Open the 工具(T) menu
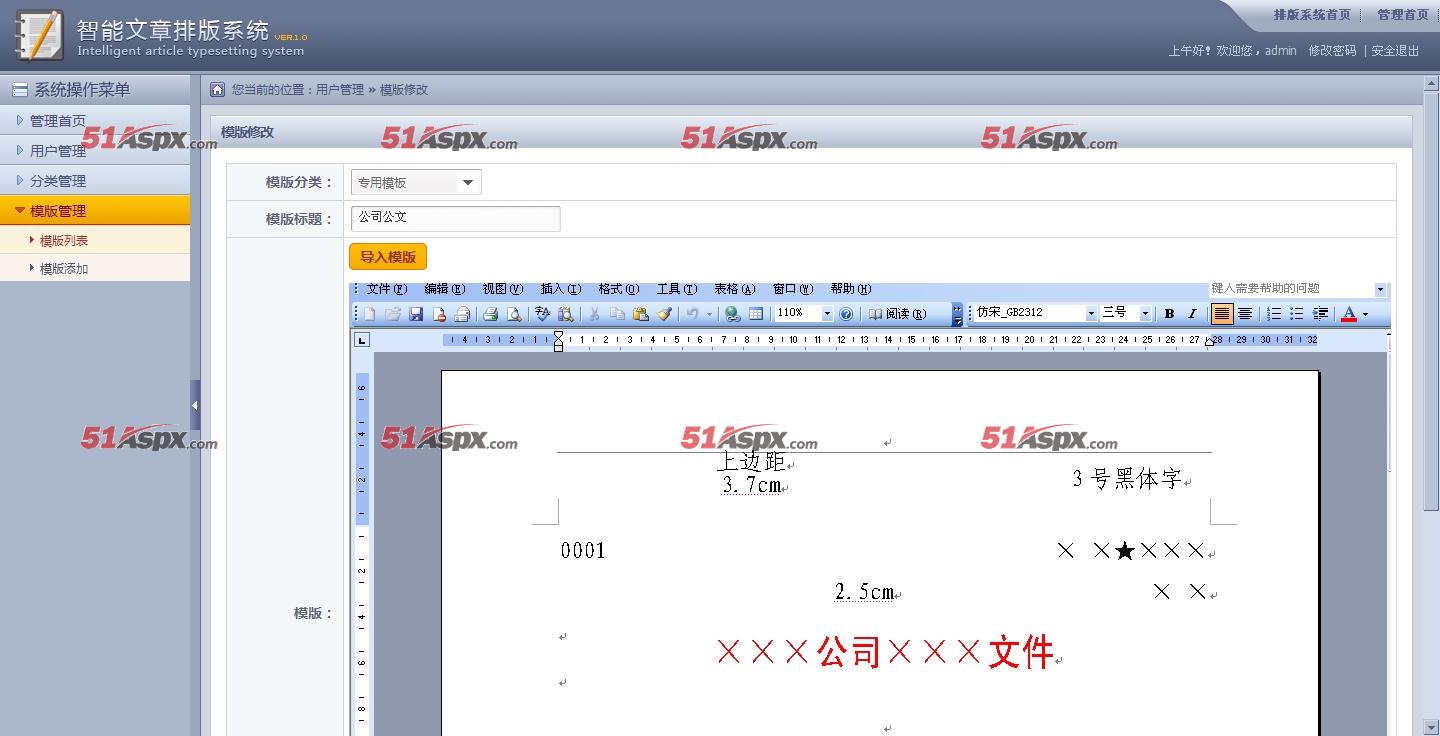The height and width of the screenshot is (736, 1440). [x=677, y=289]
